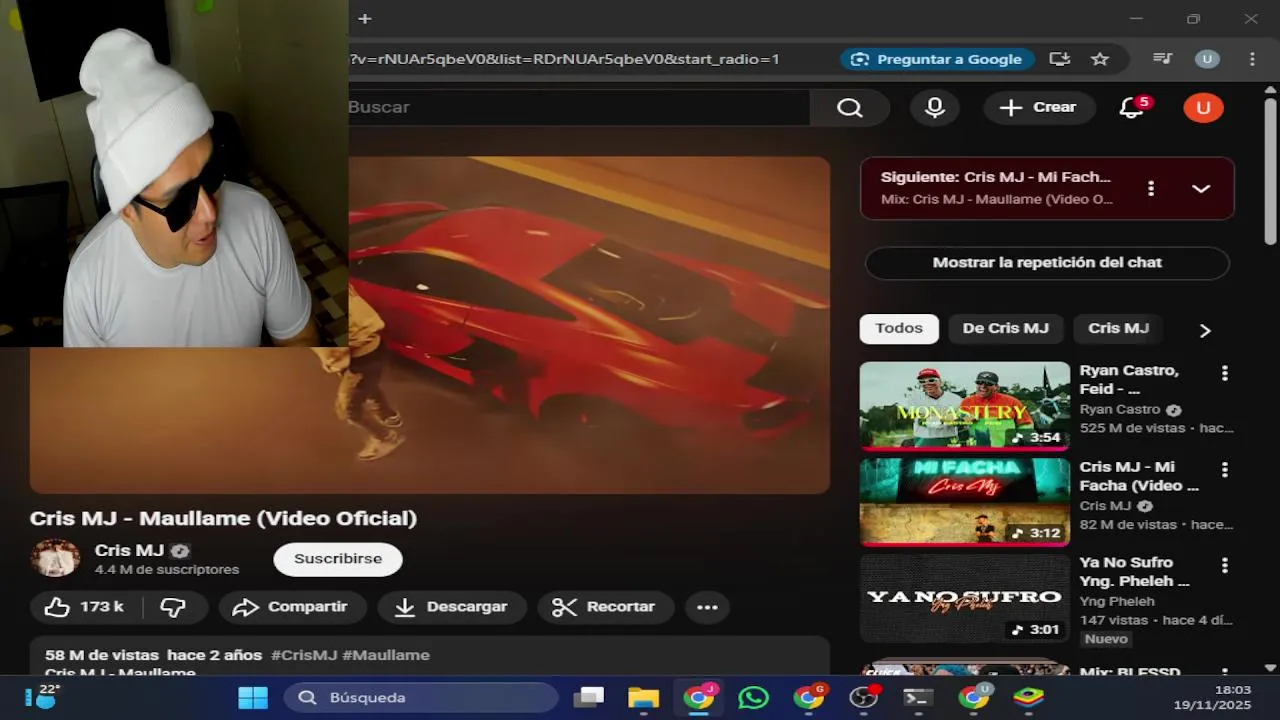Image resolution: width=1280 pixels, height=720 pixels.
Task: Open a new browser tab
Action: (x=365, y=18)
